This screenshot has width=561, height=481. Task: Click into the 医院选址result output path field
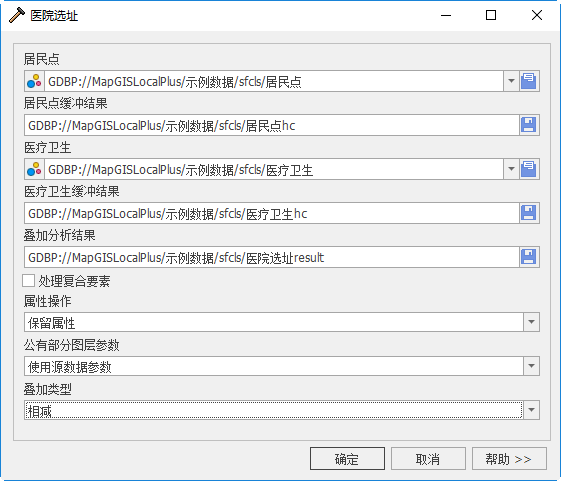tap(272, 257)
